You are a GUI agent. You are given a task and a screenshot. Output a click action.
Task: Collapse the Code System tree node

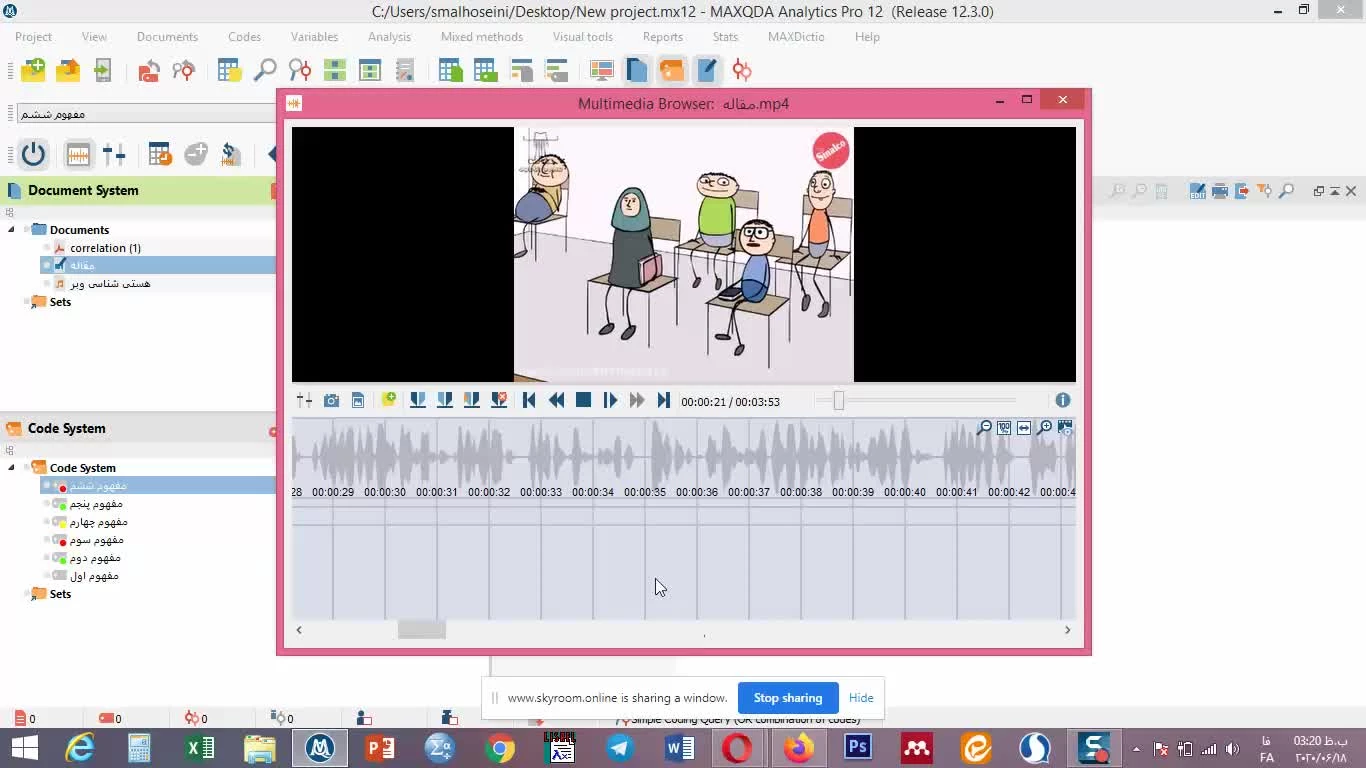[12, 468]
